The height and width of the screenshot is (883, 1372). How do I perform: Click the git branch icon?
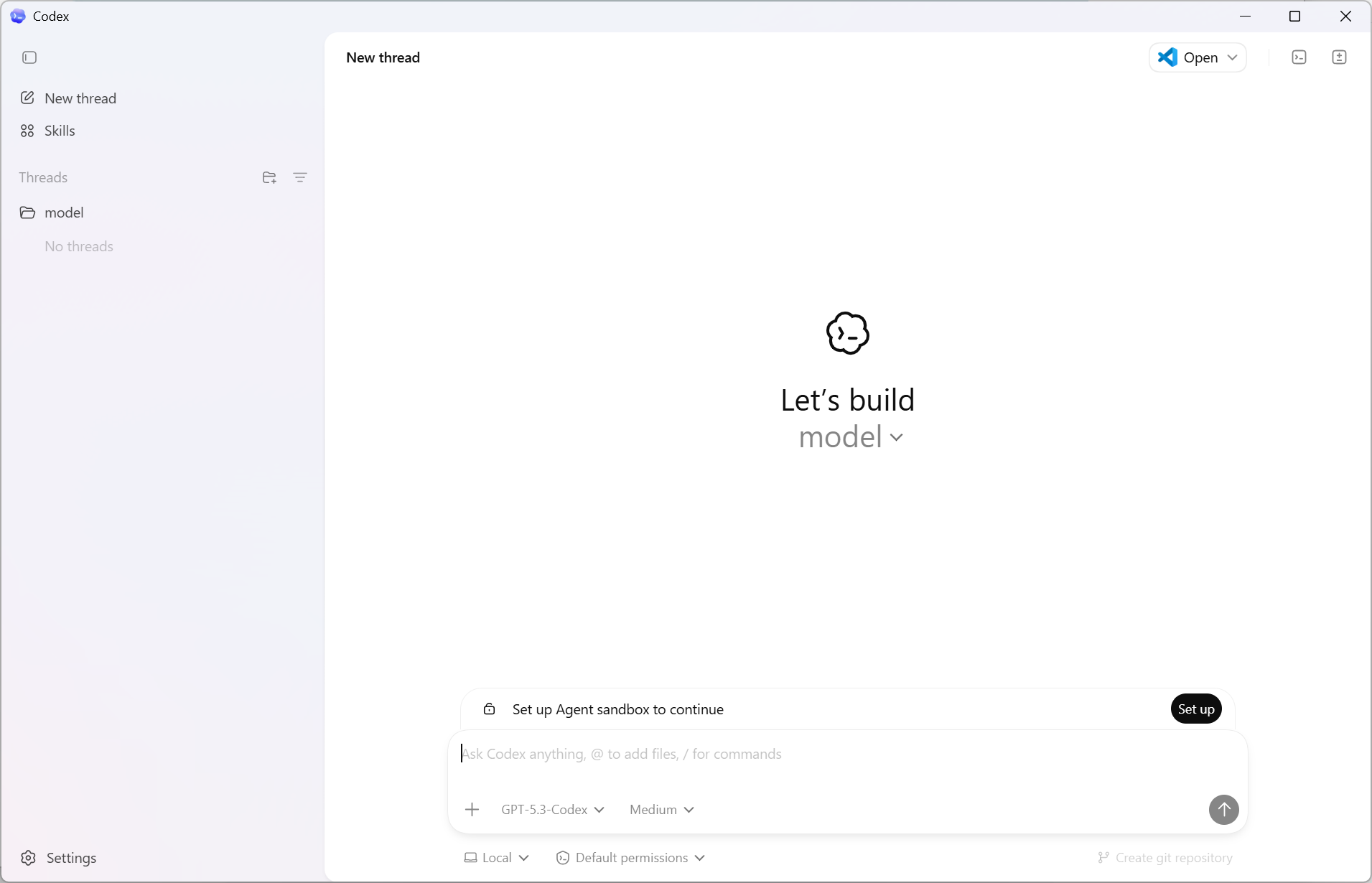click(1103, 858)
